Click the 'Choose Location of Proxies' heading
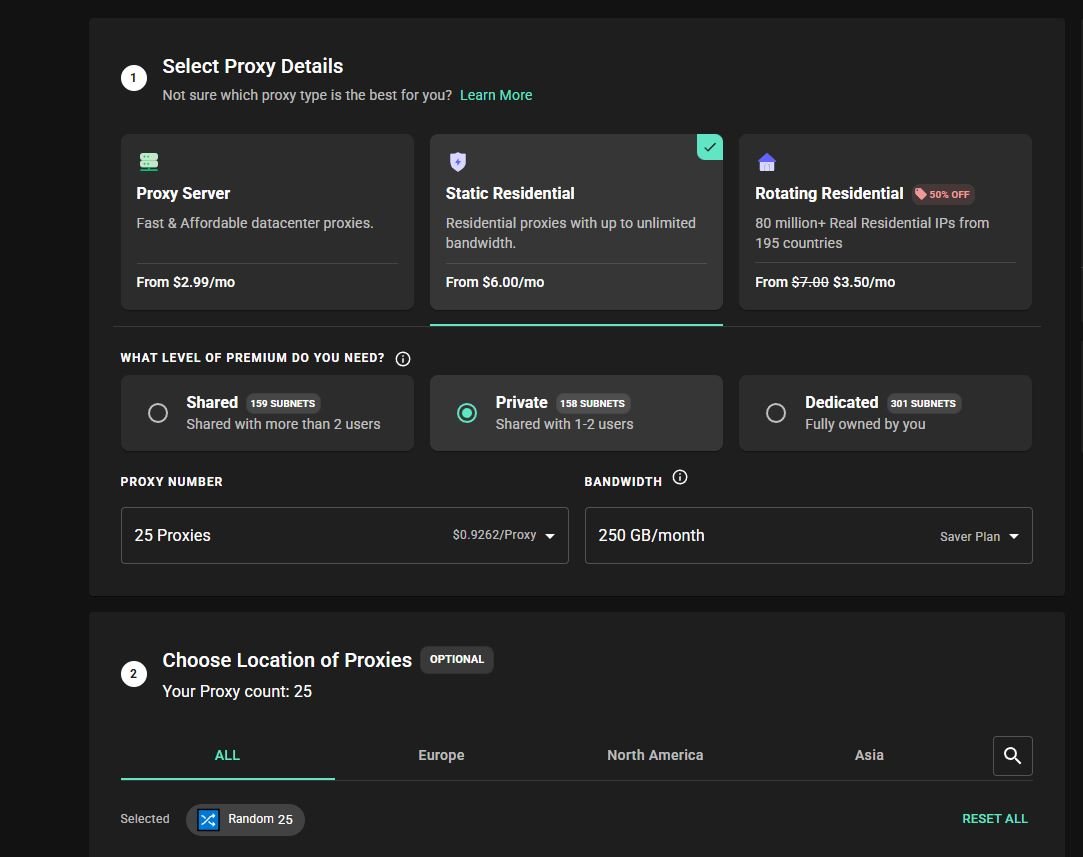 click(287, 660)
